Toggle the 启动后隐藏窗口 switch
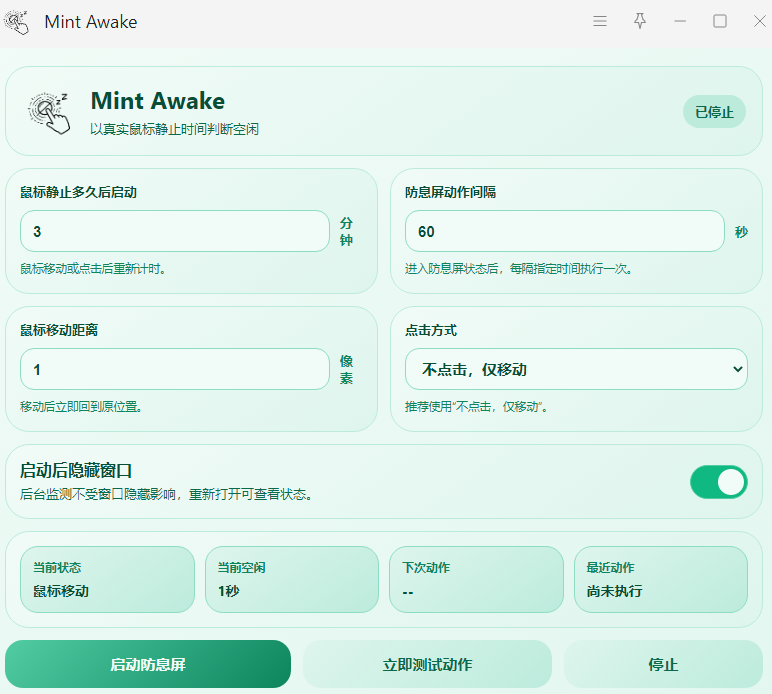Image resolution: width=772 pixels, height=694 pixels. [x=718, y=482]
